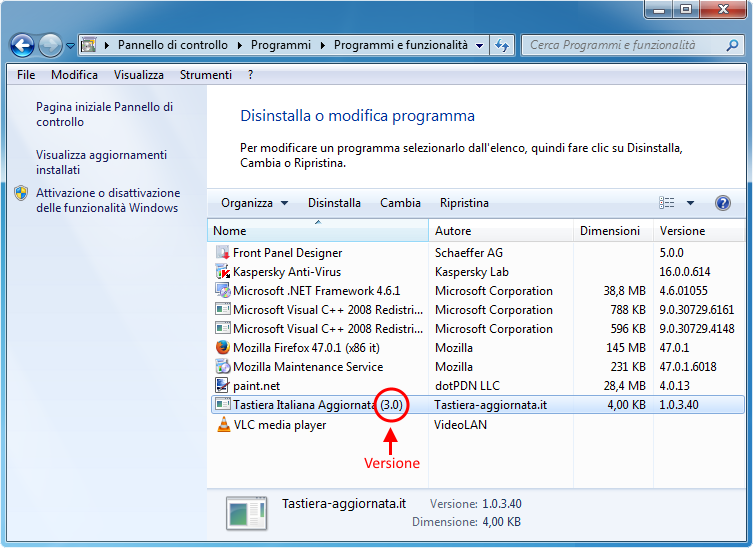Open the ? help menu
Viewport: 753px width, 548px height.
point(250,75)
